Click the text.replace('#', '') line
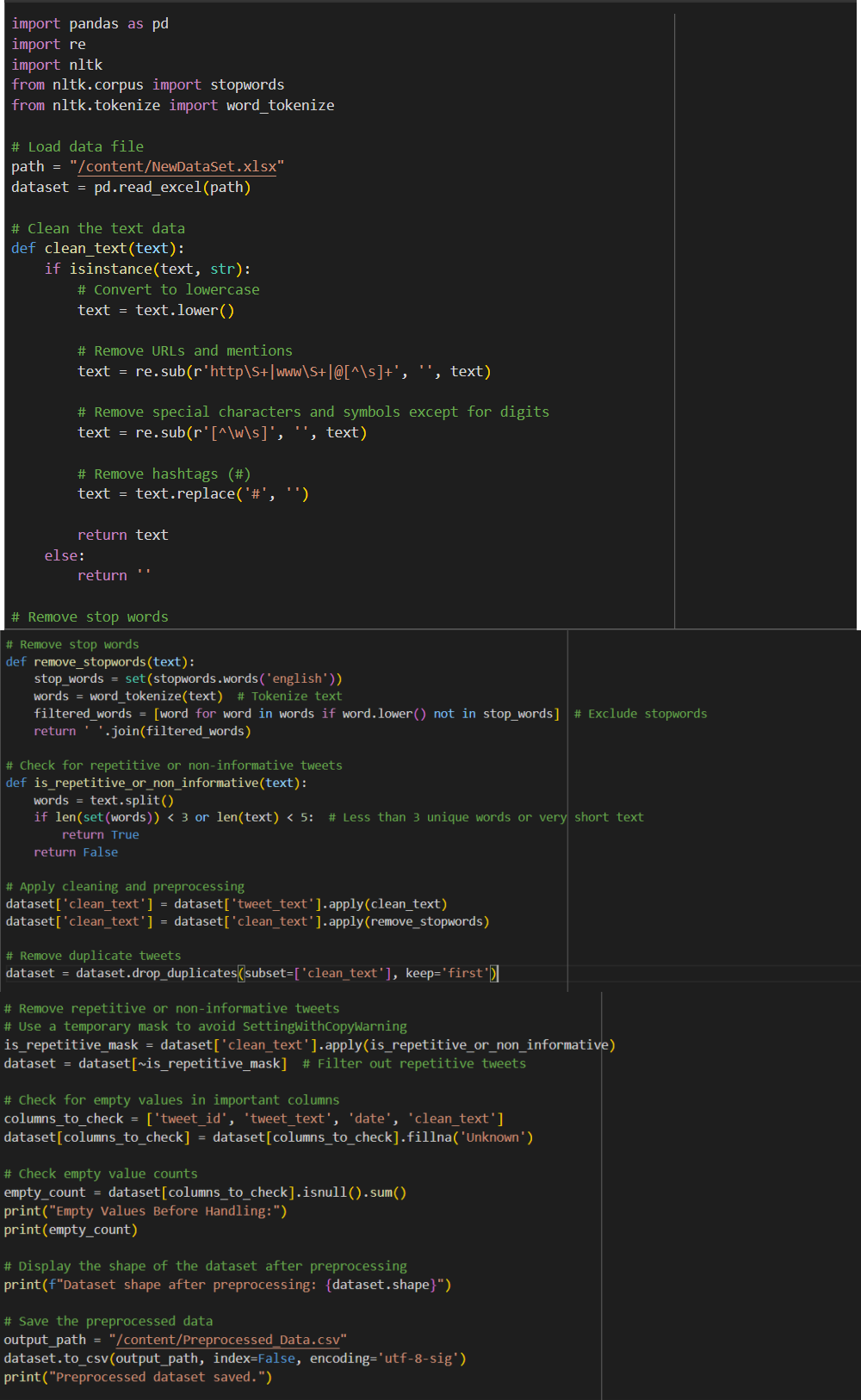The image size is (861, 1400). coord(193,494)
